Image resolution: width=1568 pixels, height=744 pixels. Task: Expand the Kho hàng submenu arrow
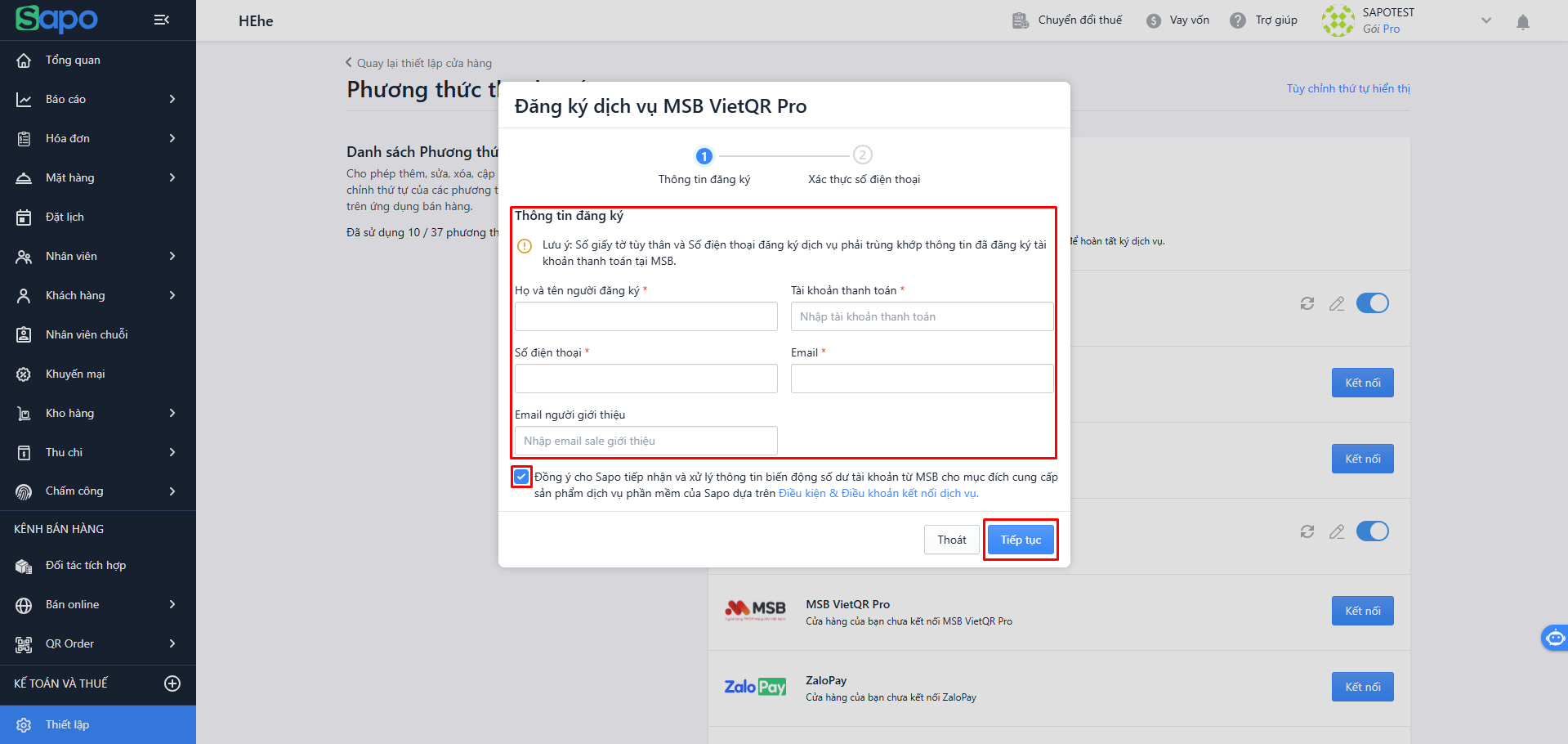coord(172,413)
